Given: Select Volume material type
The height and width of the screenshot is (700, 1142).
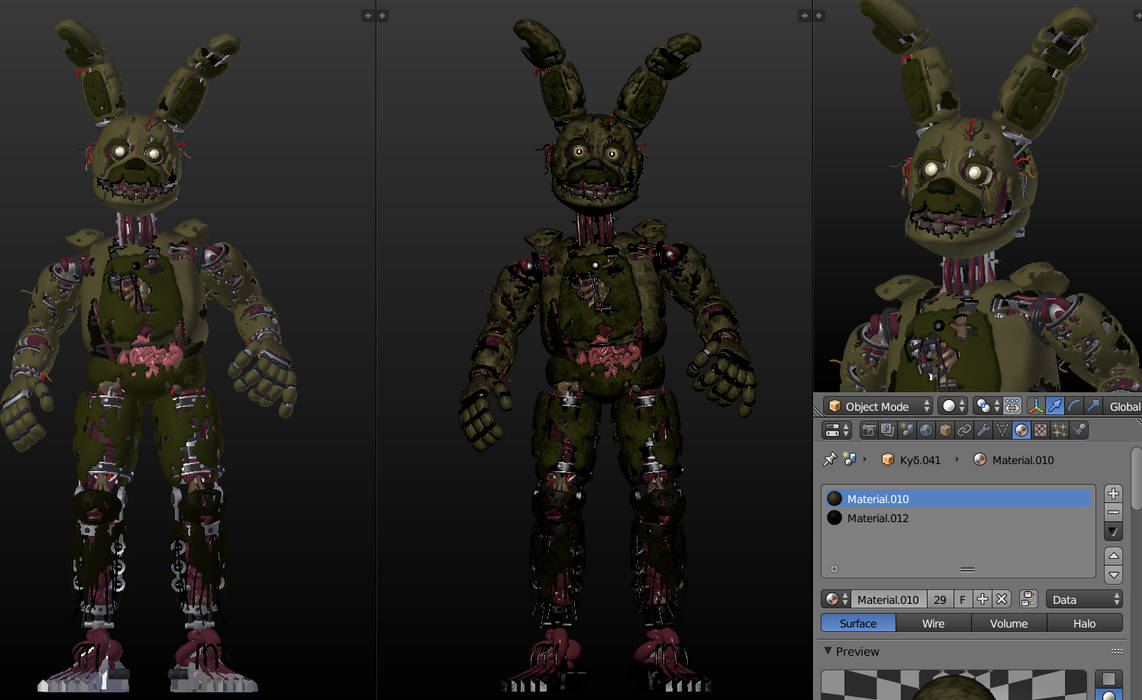Looking at the screenshot, I should tap(1009, 624).
